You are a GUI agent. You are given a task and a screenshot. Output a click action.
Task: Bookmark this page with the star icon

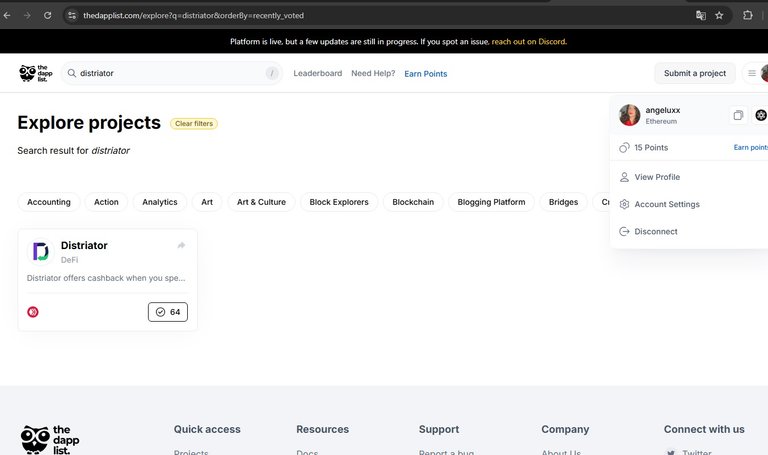pos(719,16)
